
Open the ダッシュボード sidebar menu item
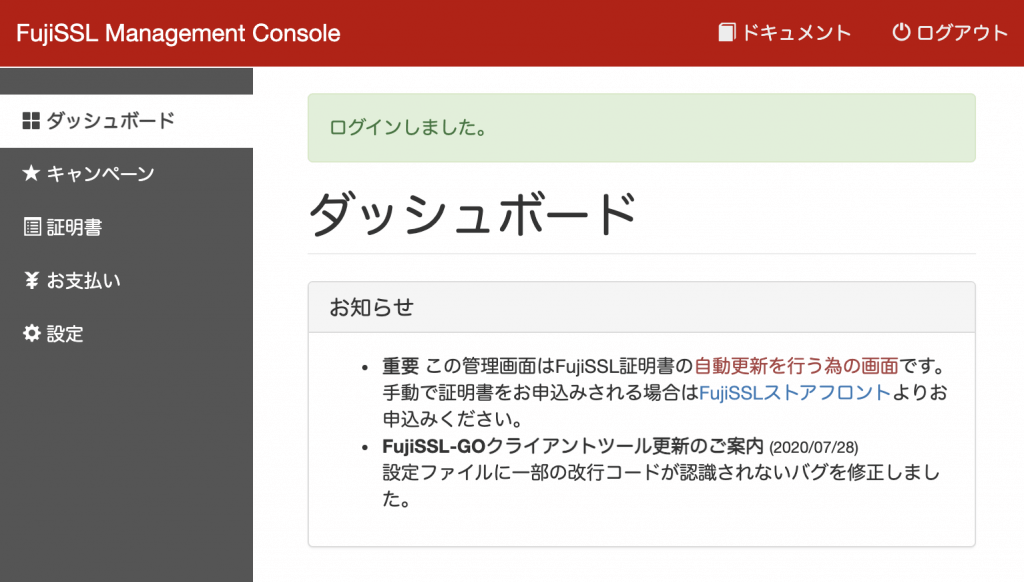pos(127,121)
